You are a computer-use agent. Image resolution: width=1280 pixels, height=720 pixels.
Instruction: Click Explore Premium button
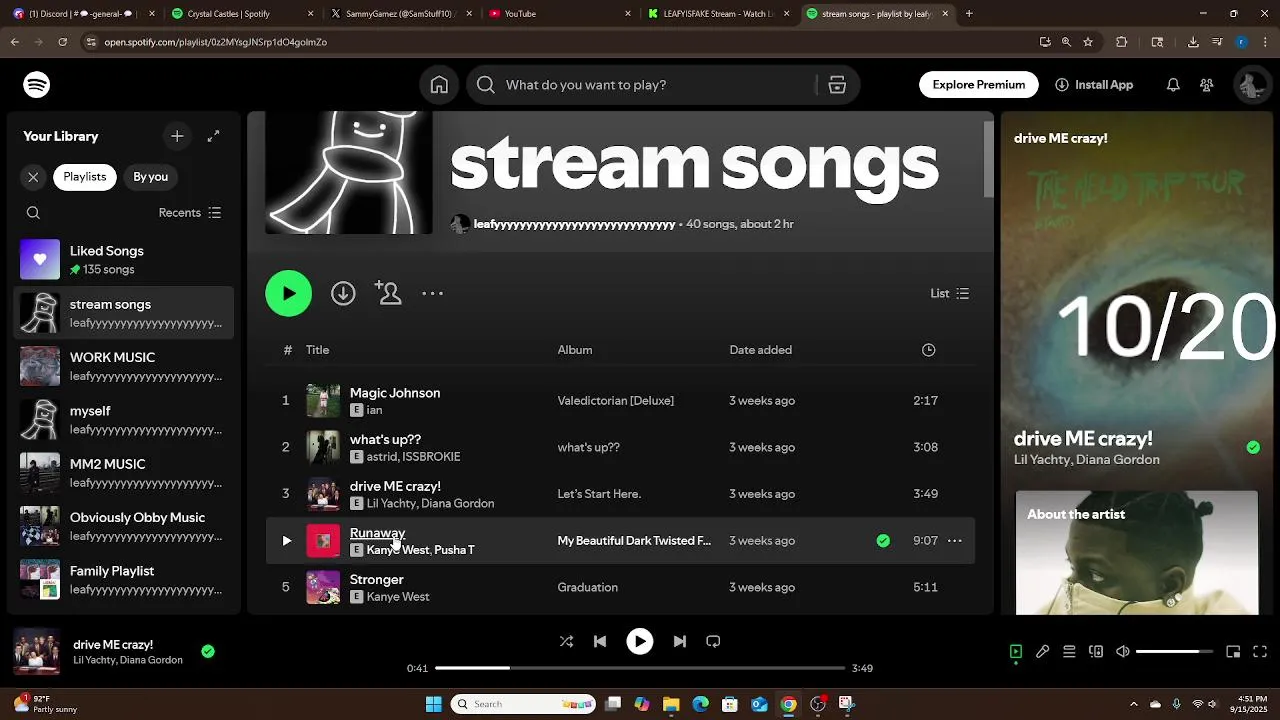979,85
